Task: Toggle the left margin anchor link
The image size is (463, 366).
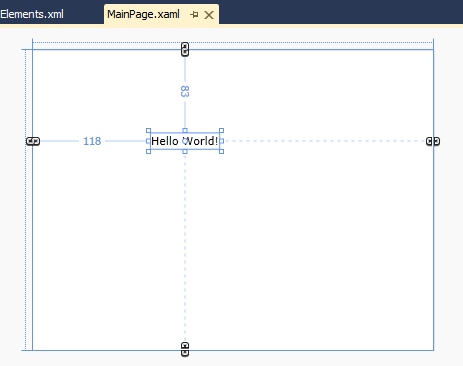Action: tap(33, 141)
